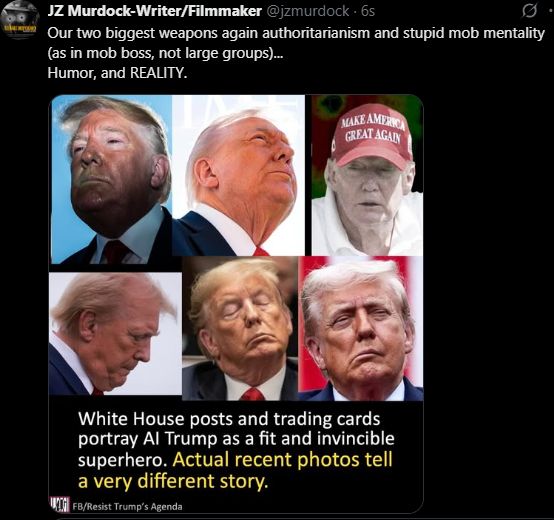The width and height of the screenshot is (554, 520).
Task: Click the 'Humor, and REALITY.' tweet line
Action: tap(117, 73)
